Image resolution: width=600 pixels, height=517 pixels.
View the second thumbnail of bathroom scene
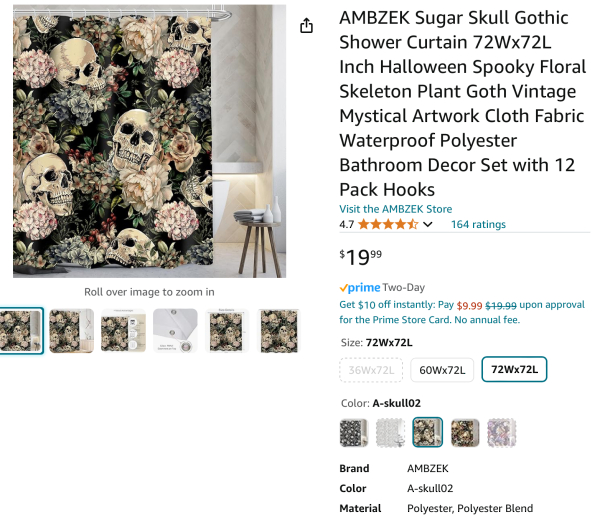[72, 331]
